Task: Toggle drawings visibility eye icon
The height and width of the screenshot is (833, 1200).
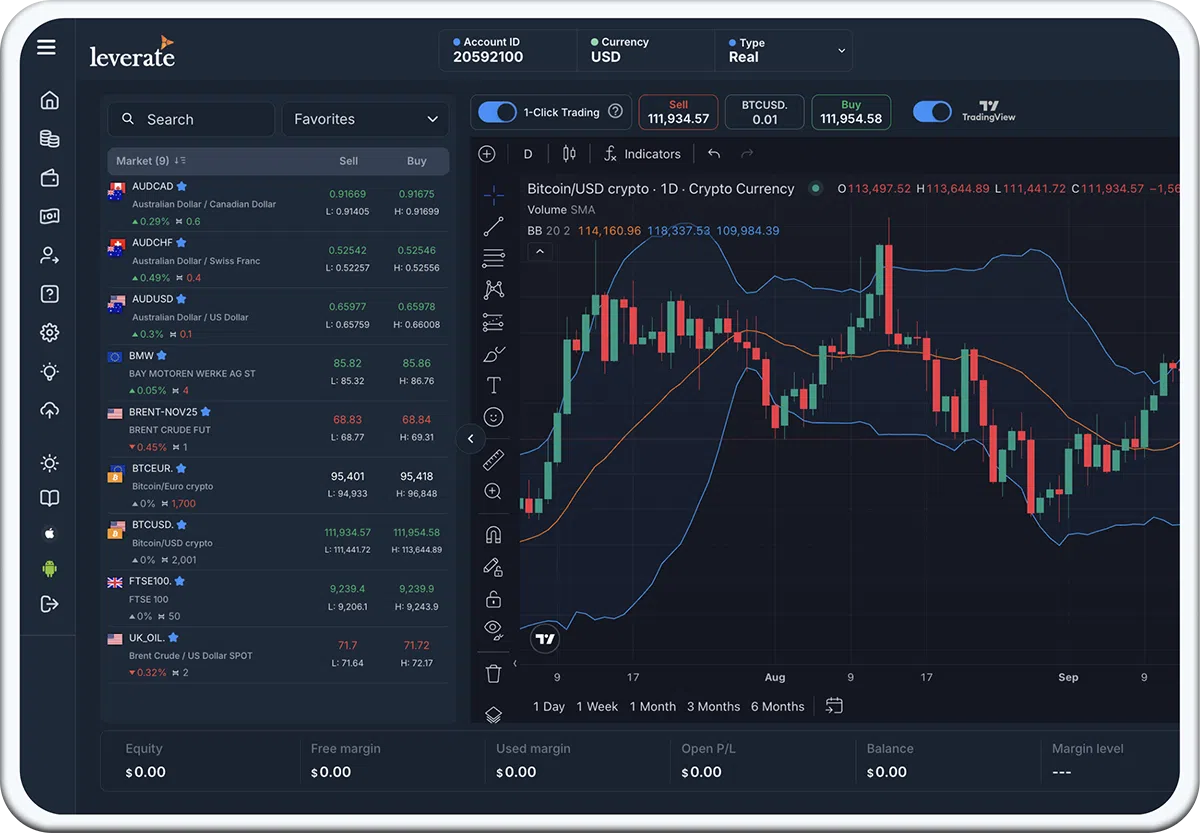Action: click(x=493, y=629)
